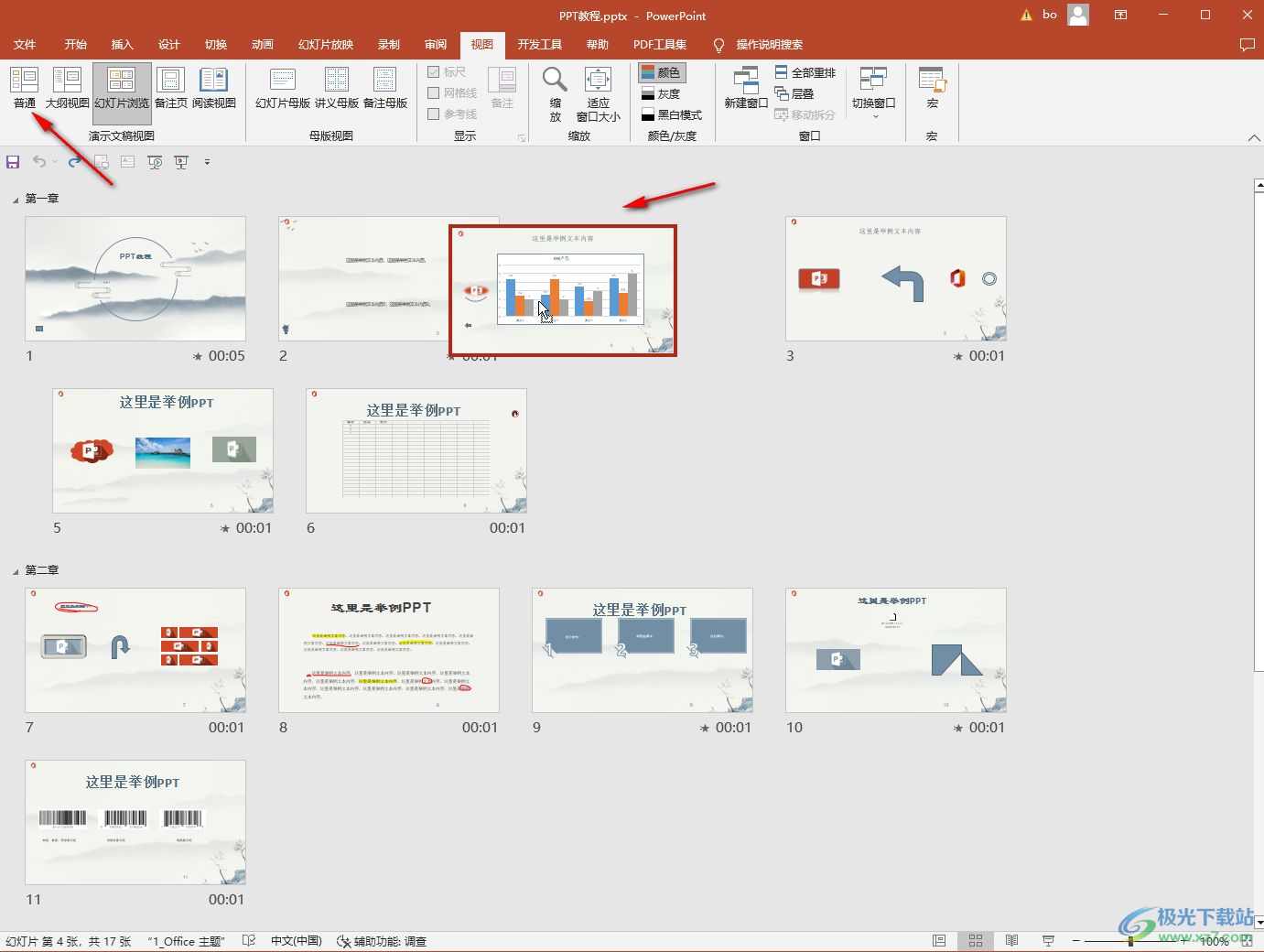Click the Zoom (缩放) magnifier icon
The height and width of the screenshot is (952, 1264).
click(x=555, y=81)
